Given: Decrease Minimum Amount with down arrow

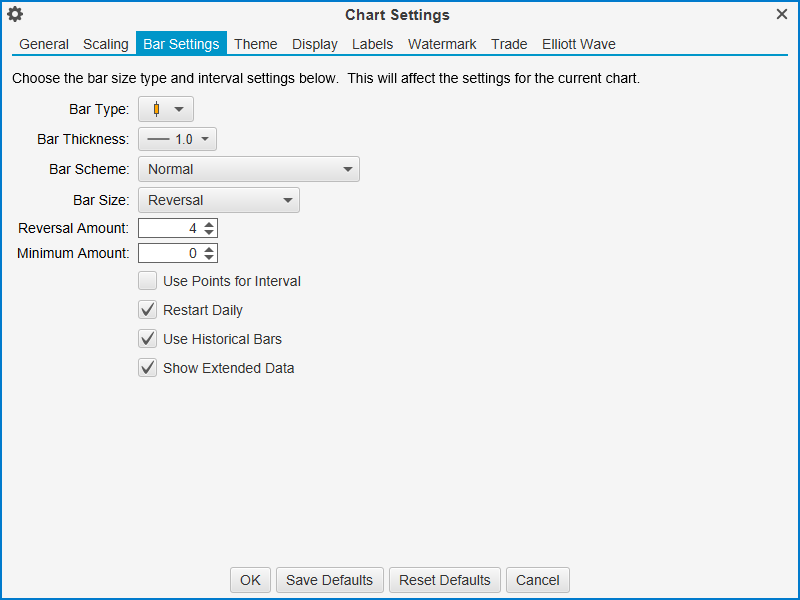Looking at the screenshot, I should (208, 258).
